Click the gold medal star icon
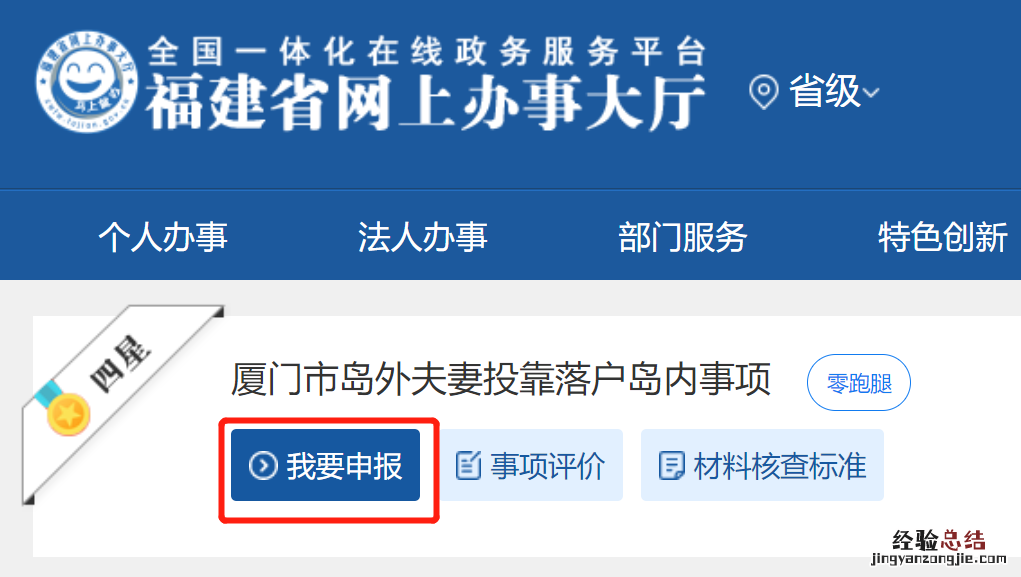Viewport: 1021px width, 577px height. click(68, 413)
